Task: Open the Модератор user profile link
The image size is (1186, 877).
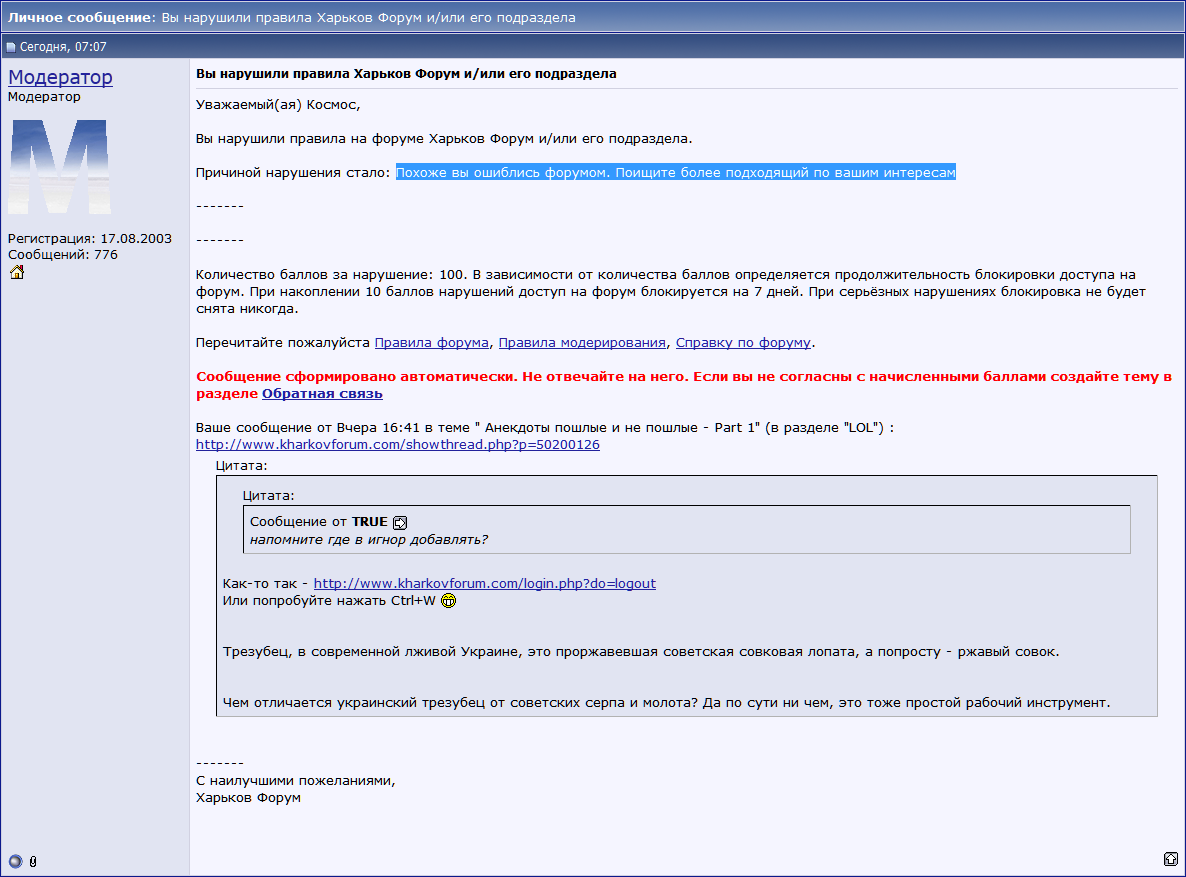Action: [x=60, y=77]
